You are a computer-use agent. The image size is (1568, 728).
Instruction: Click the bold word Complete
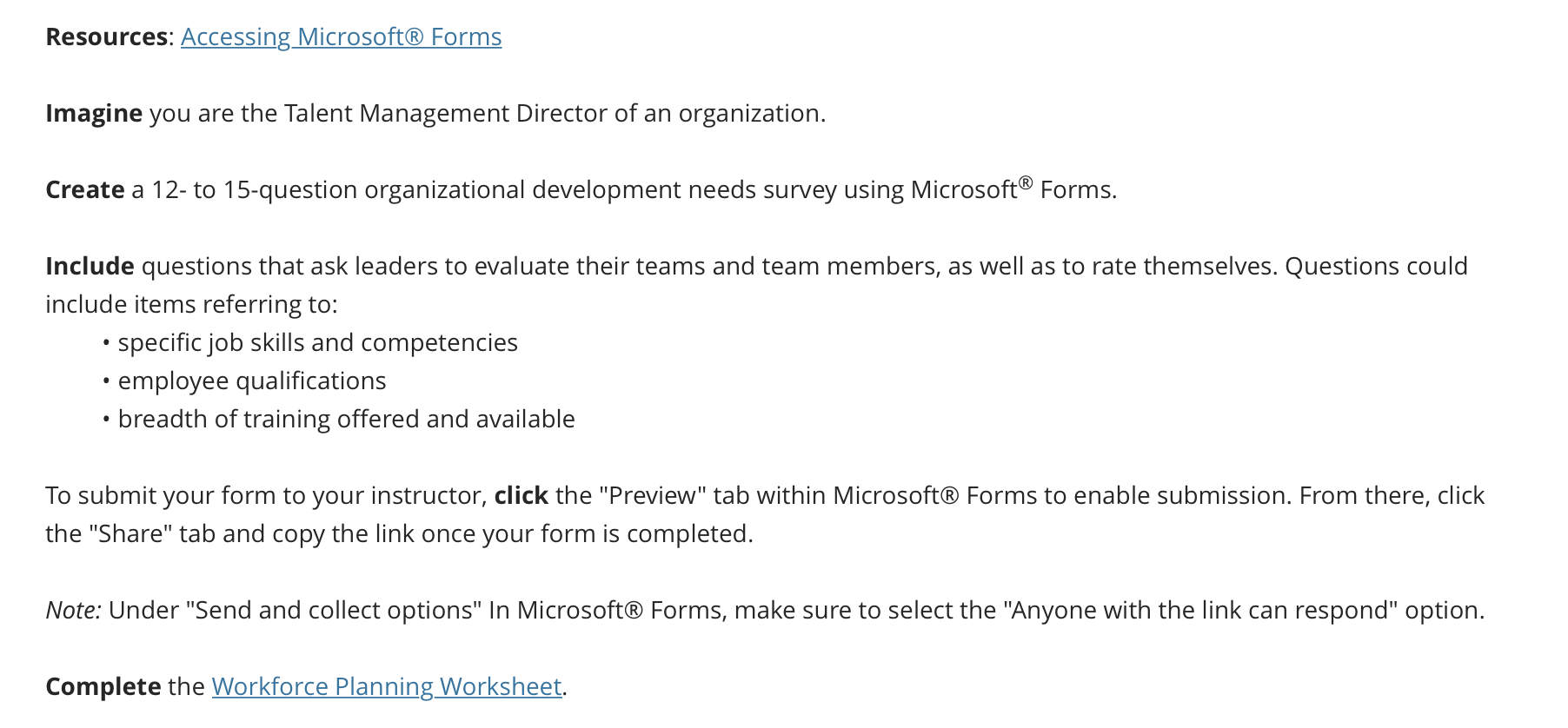pyautogui.click(x=103, y=687)
